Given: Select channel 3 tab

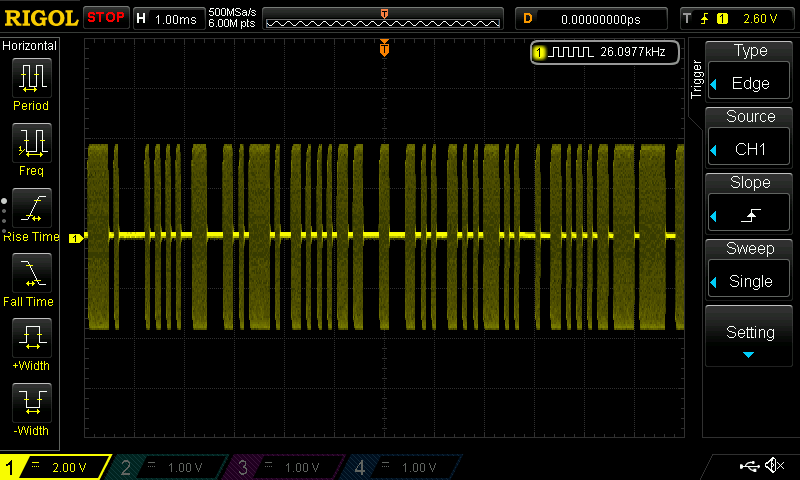Looking at the screenshot, I should coord(283,467).
